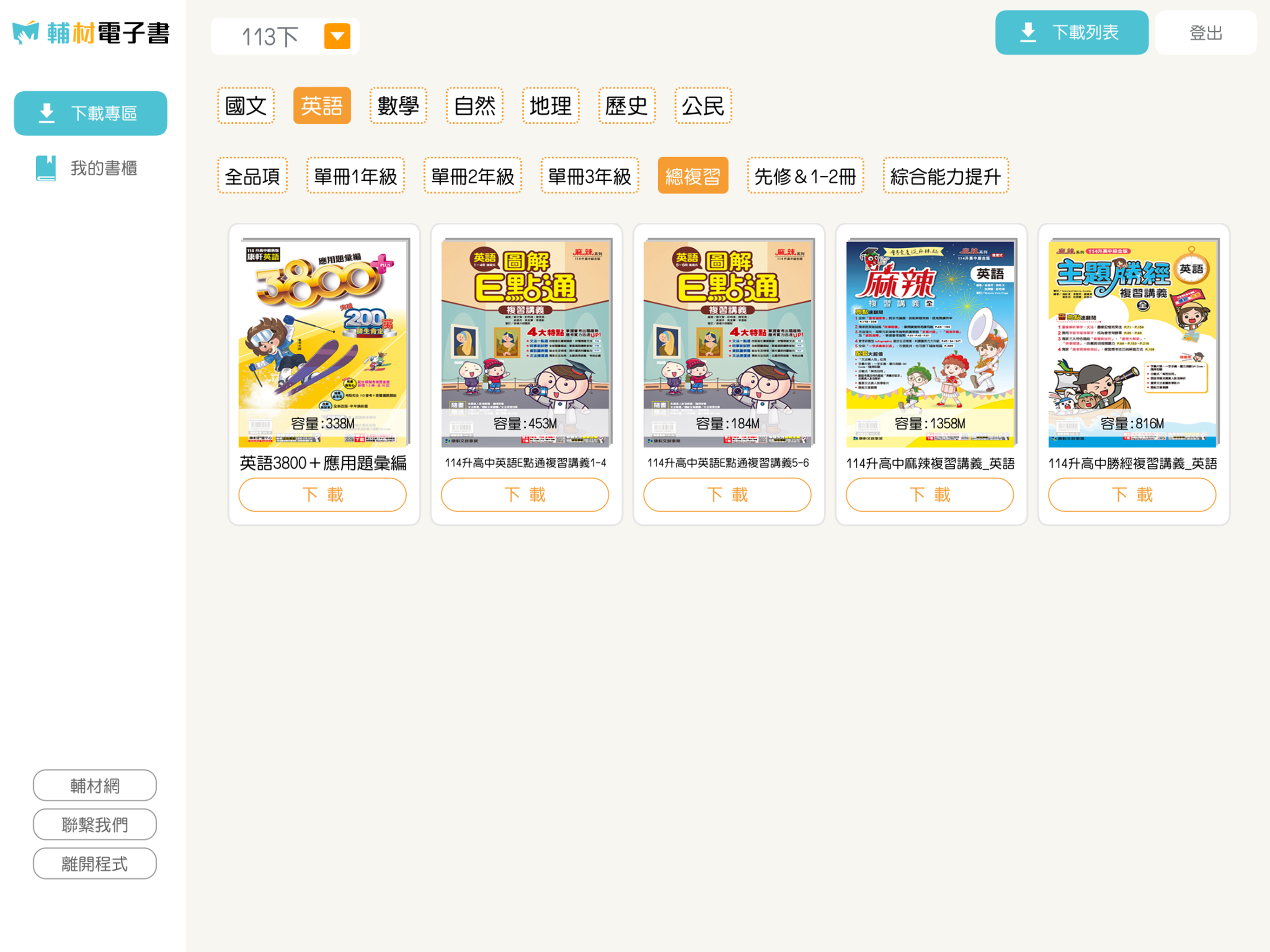Filter by 綜合能力提升 category
This screenshot has width=1270, height=952.
click(x=946, y=175)
